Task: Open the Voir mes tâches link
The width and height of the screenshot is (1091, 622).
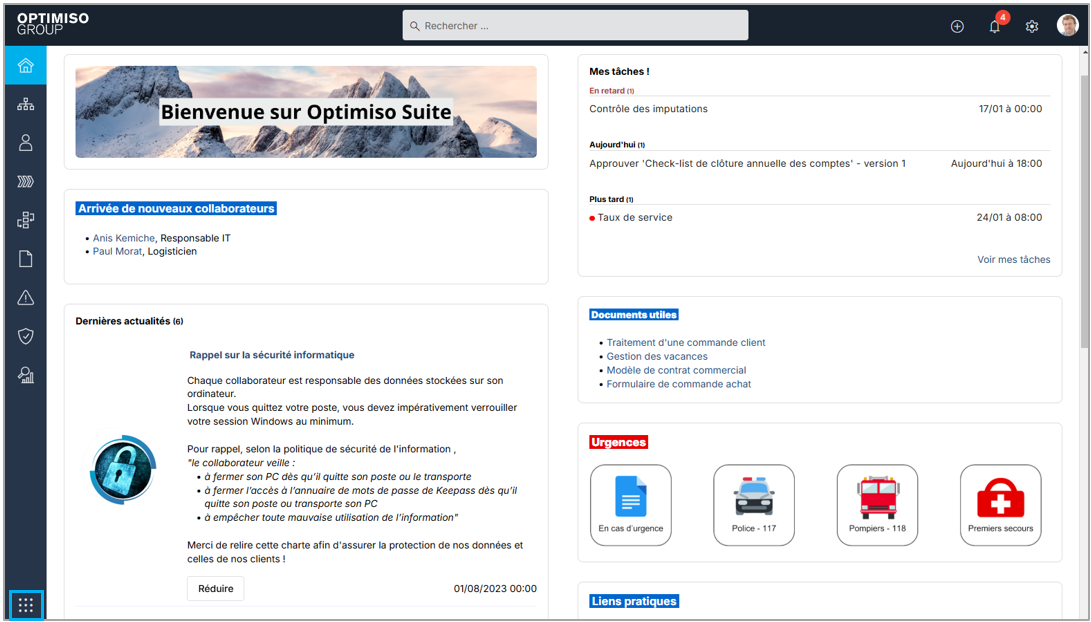Action: click(1013, 260)
